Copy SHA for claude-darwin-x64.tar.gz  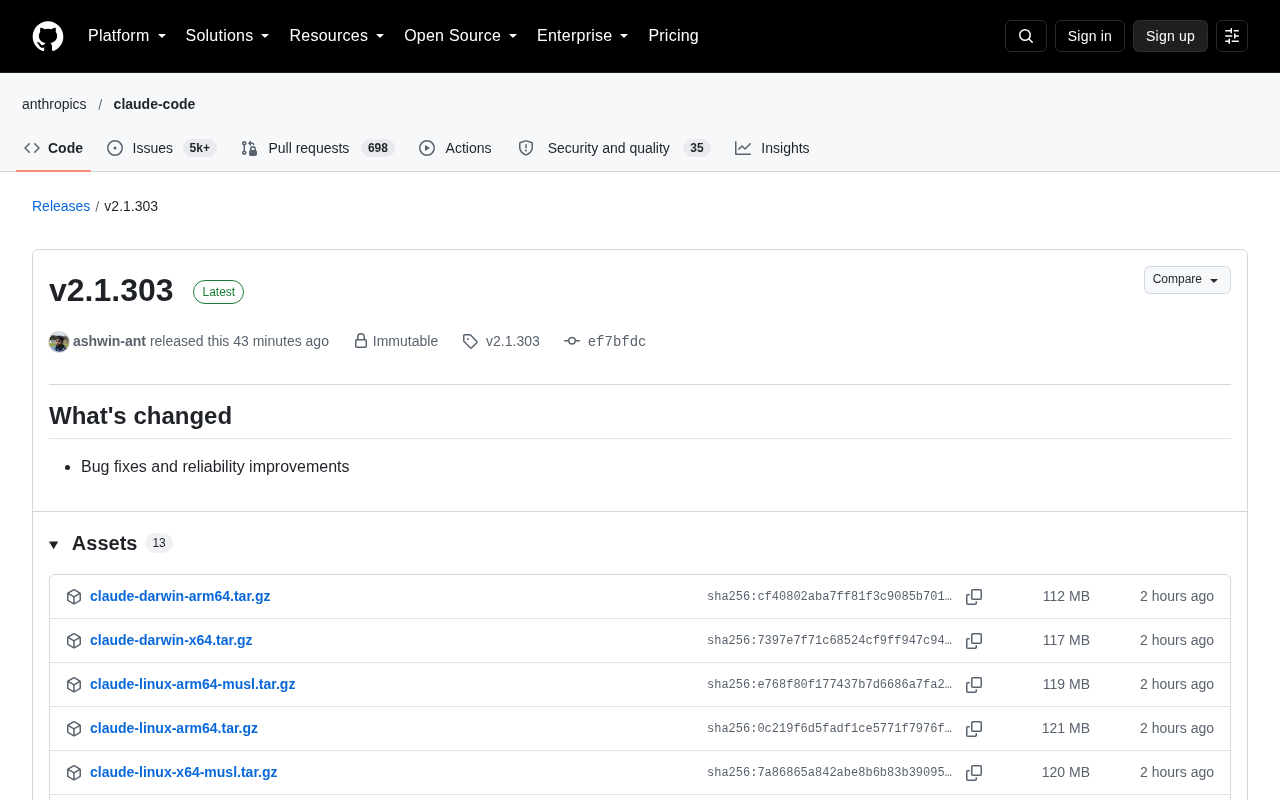[974, 641]
